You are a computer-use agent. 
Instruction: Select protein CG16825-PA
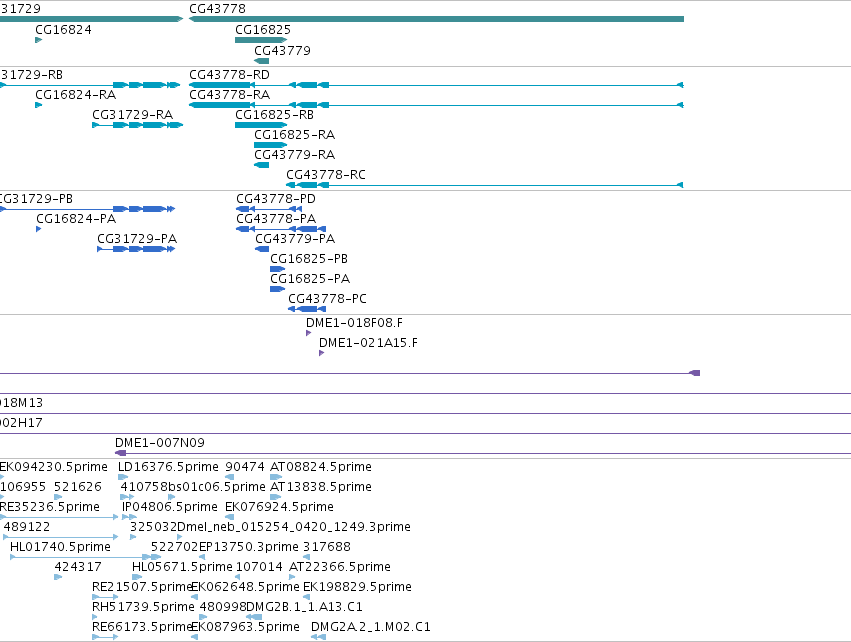pyautogui.click(x=277, y=289)
